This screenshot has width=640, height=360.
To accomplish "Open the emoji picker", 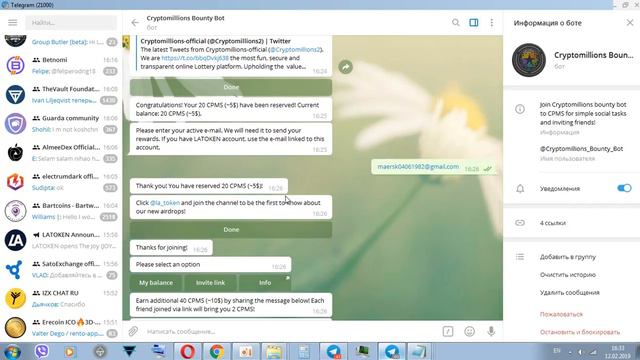I will tap(469, 331).
